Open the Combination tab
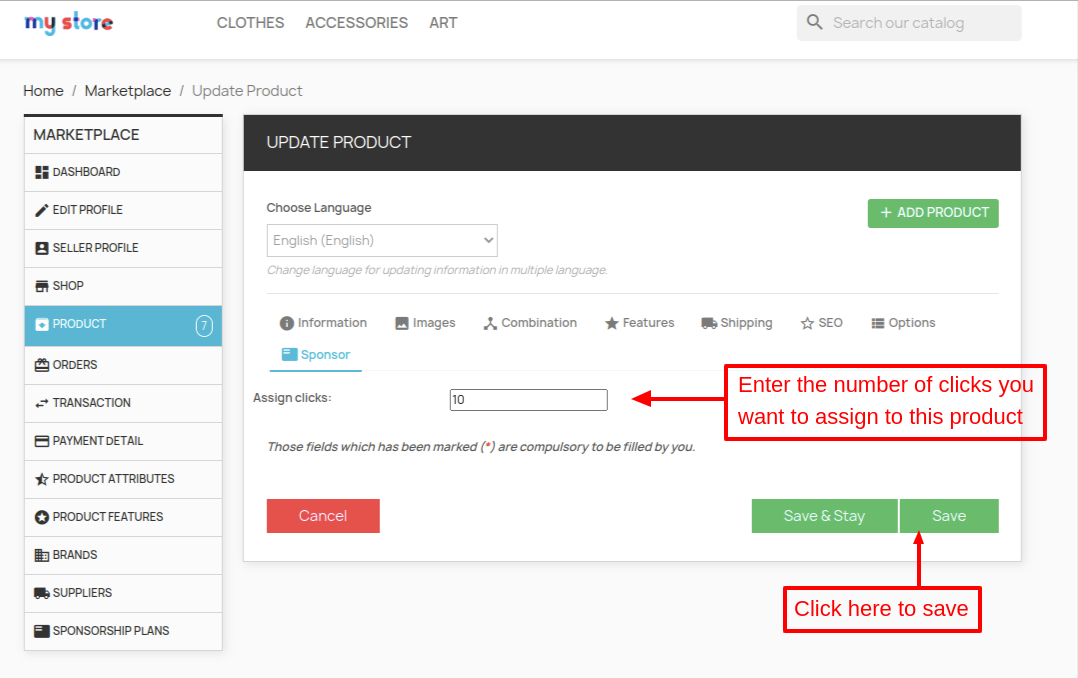 (x=530, y=323)
